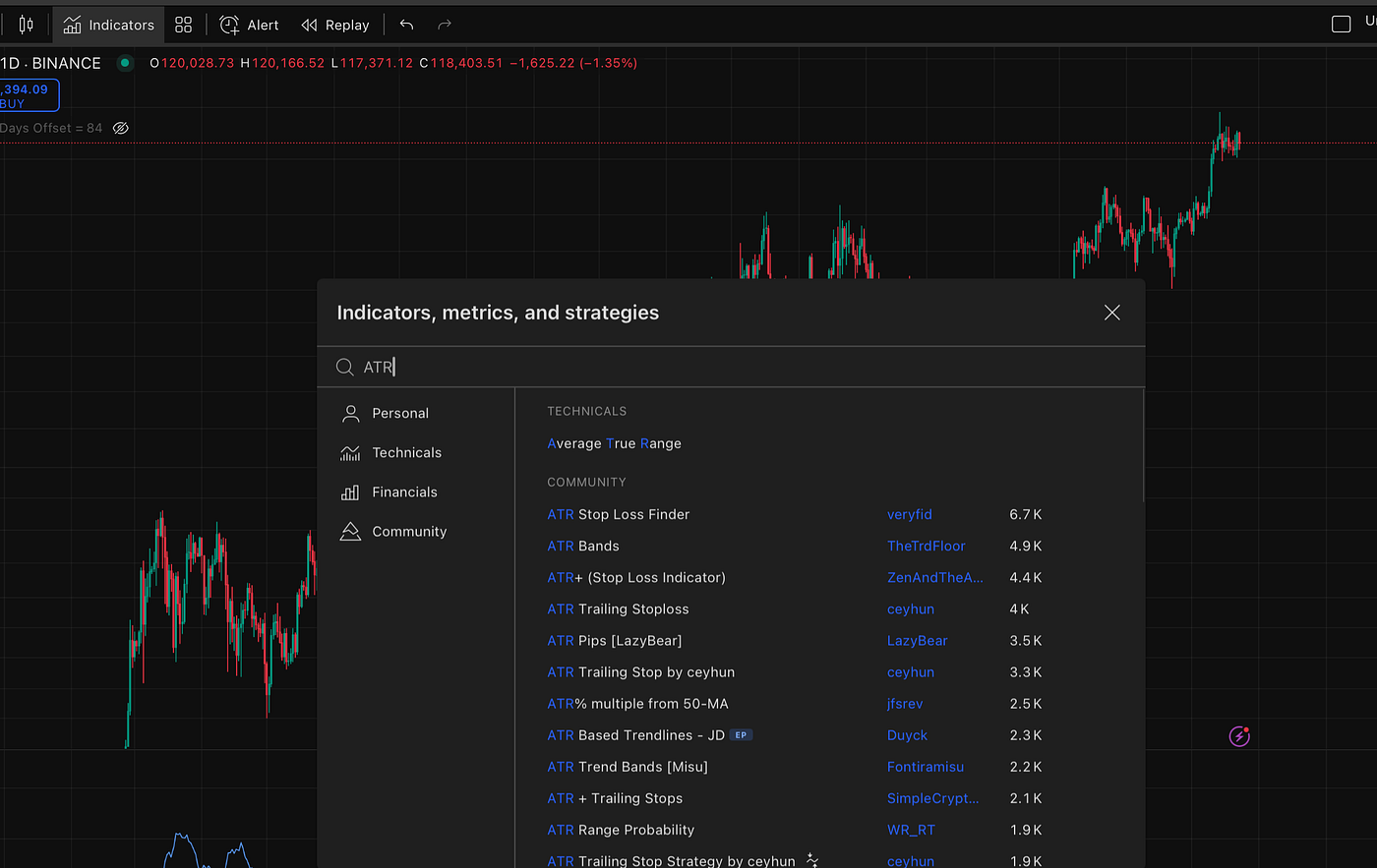Open the Community category

409,531
